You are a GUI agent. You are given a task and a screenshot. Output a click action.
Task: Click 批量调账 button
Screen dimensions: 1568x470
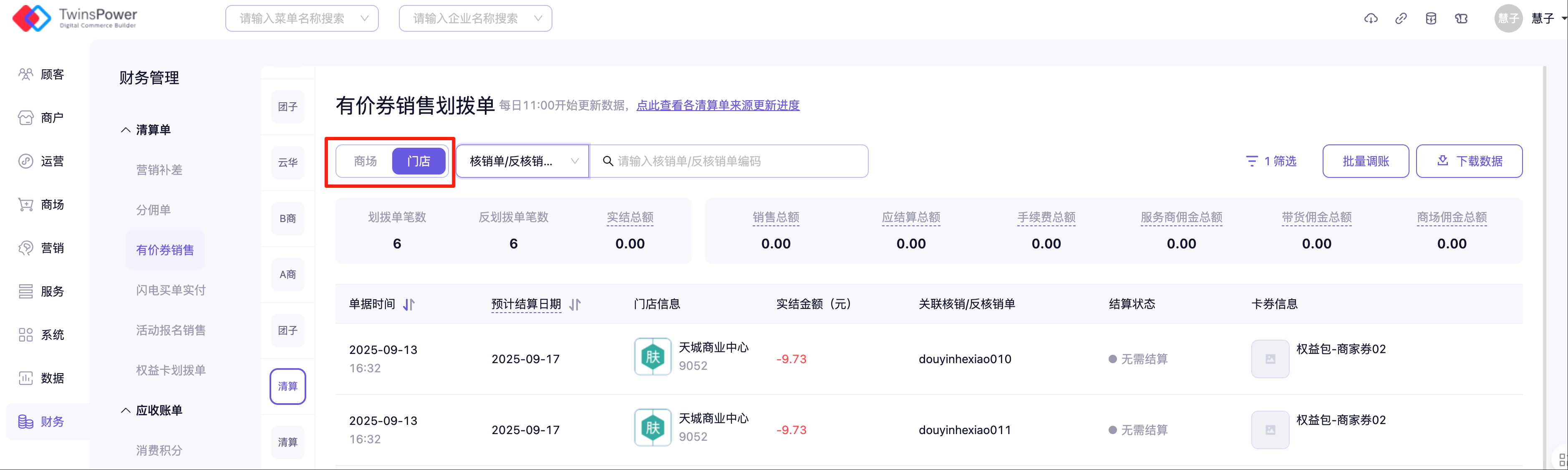point(1365,162)
